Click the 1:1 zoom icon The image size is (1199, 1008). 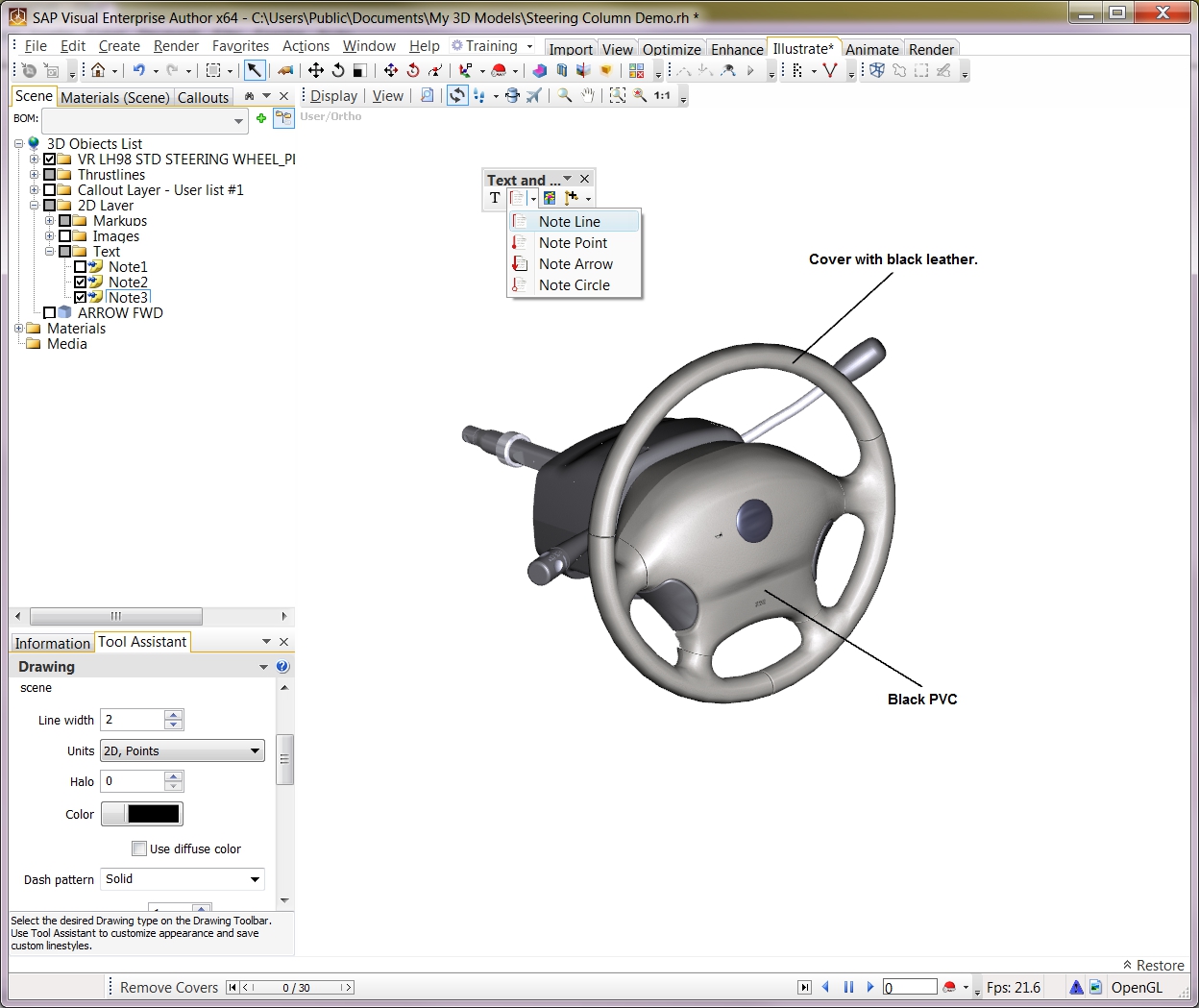pos(662,95)
